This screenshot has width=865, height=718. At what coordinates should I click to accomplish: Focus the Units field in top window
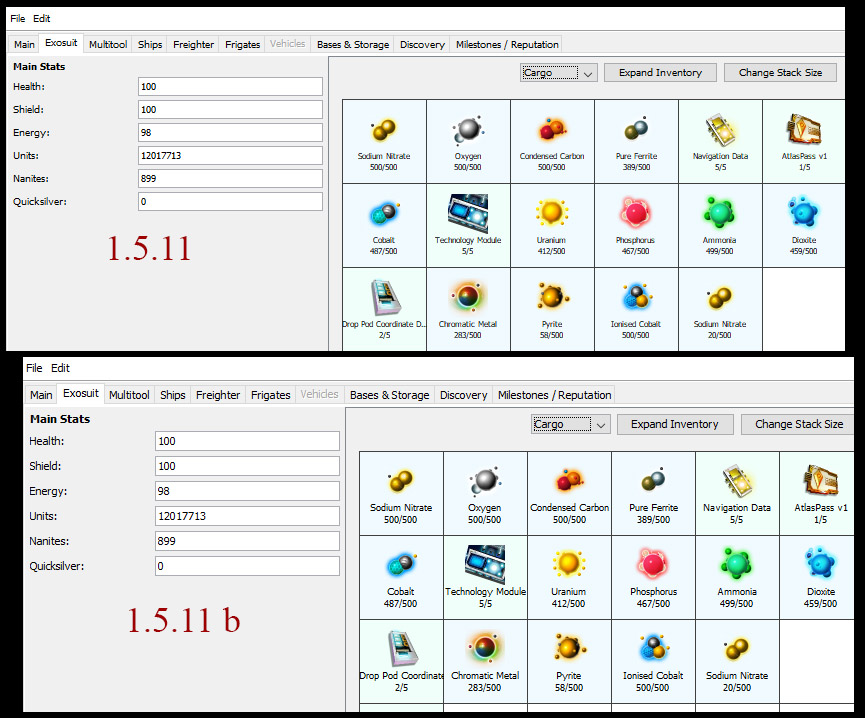pos(231,156)
